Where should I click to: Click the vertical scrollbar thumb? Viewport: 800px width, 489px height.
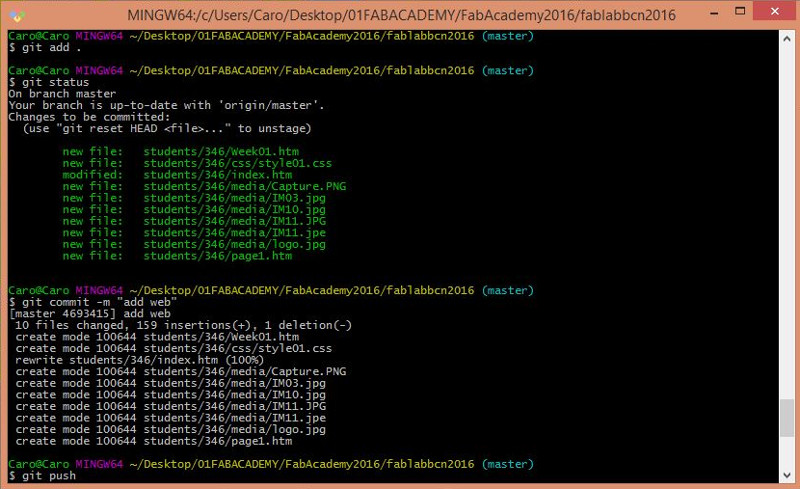pyautogui.click(x=787, y=418)
